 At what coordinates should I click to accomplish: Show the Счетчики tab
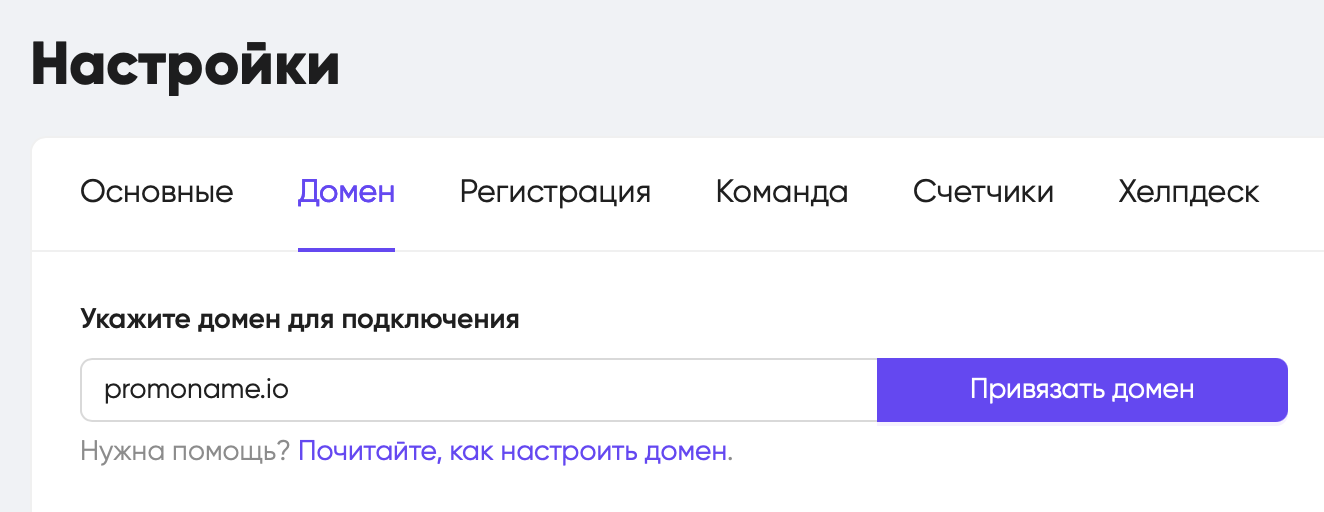[x=983, y=192]
